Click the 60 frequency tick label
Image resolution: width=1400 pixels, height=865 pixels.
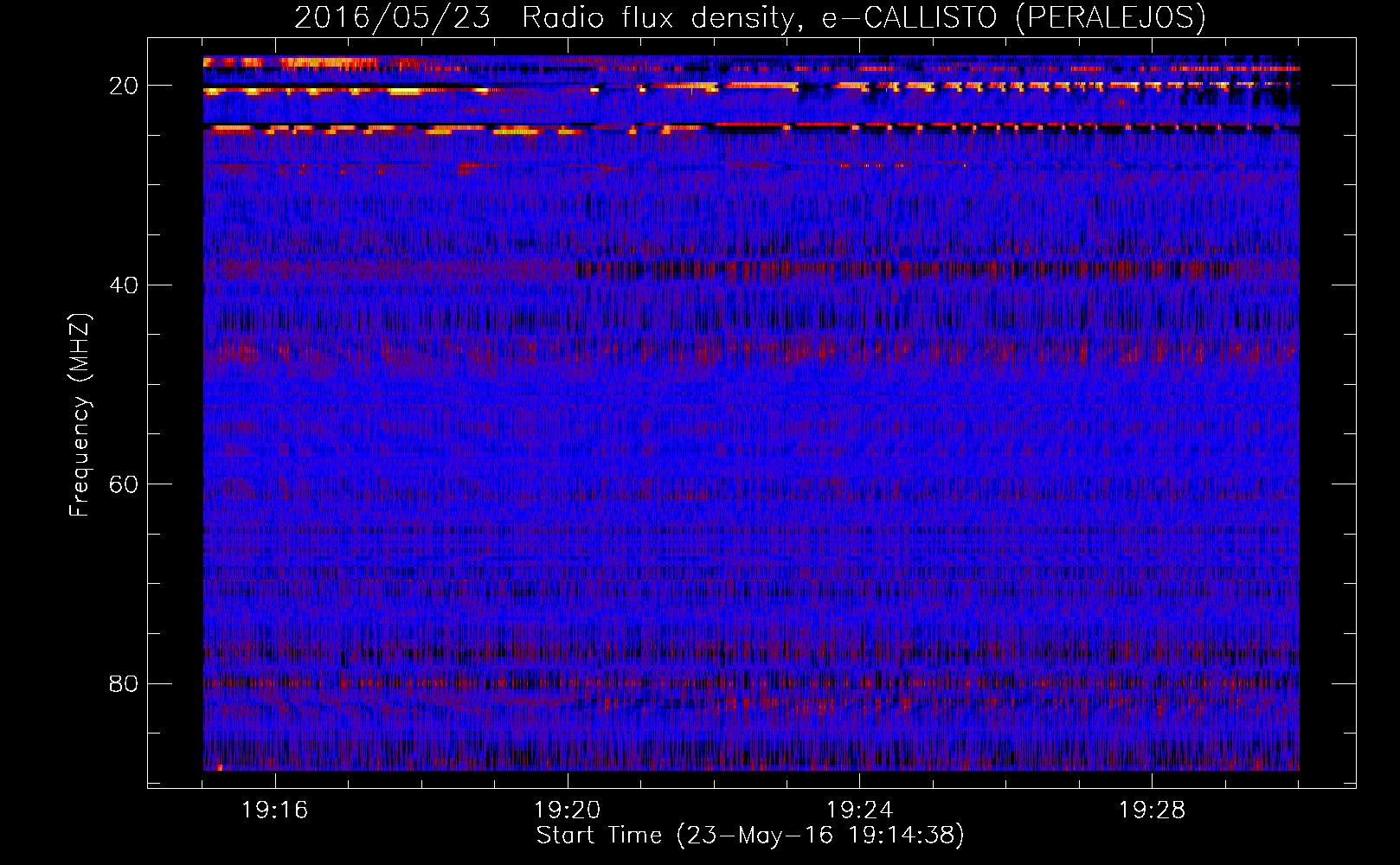click(124, 484)
